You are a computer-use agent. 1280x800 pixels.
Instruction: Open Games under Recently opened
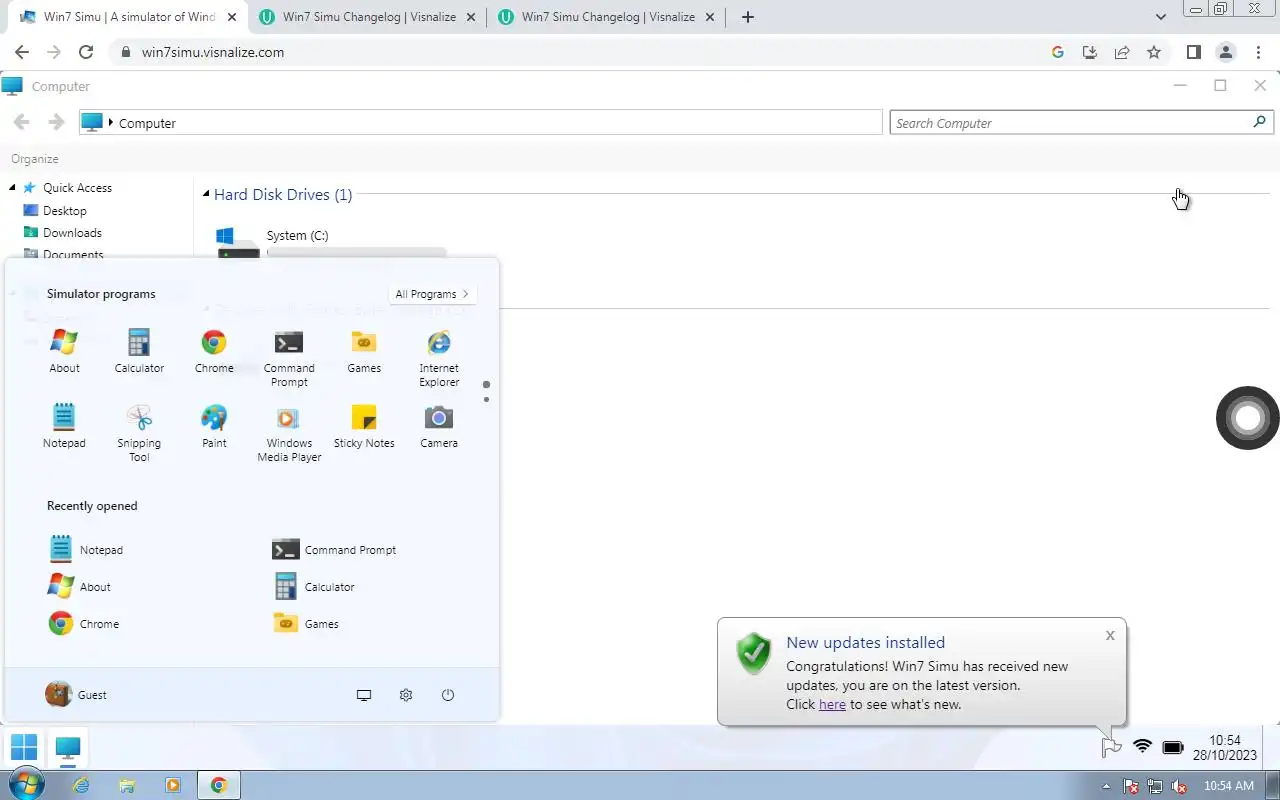[x=306, y=623]
